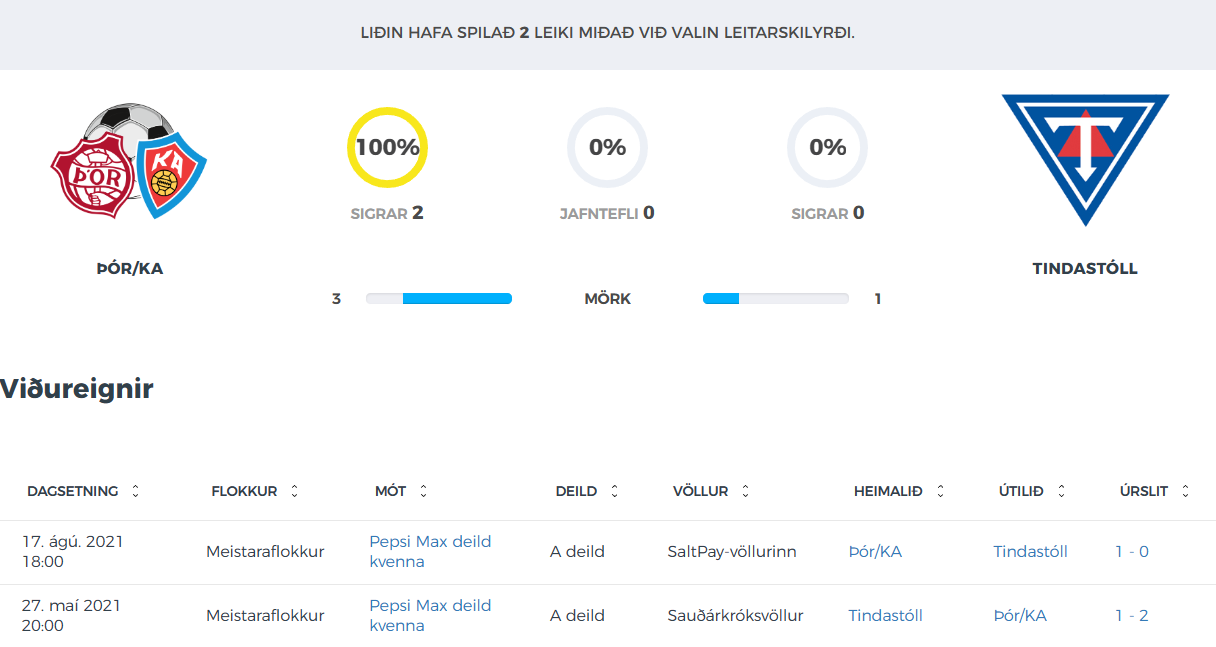Click the TINDASTÓLL name under crest
Viewport: 1216px width, 647px height.
[x=1085, y=268]
